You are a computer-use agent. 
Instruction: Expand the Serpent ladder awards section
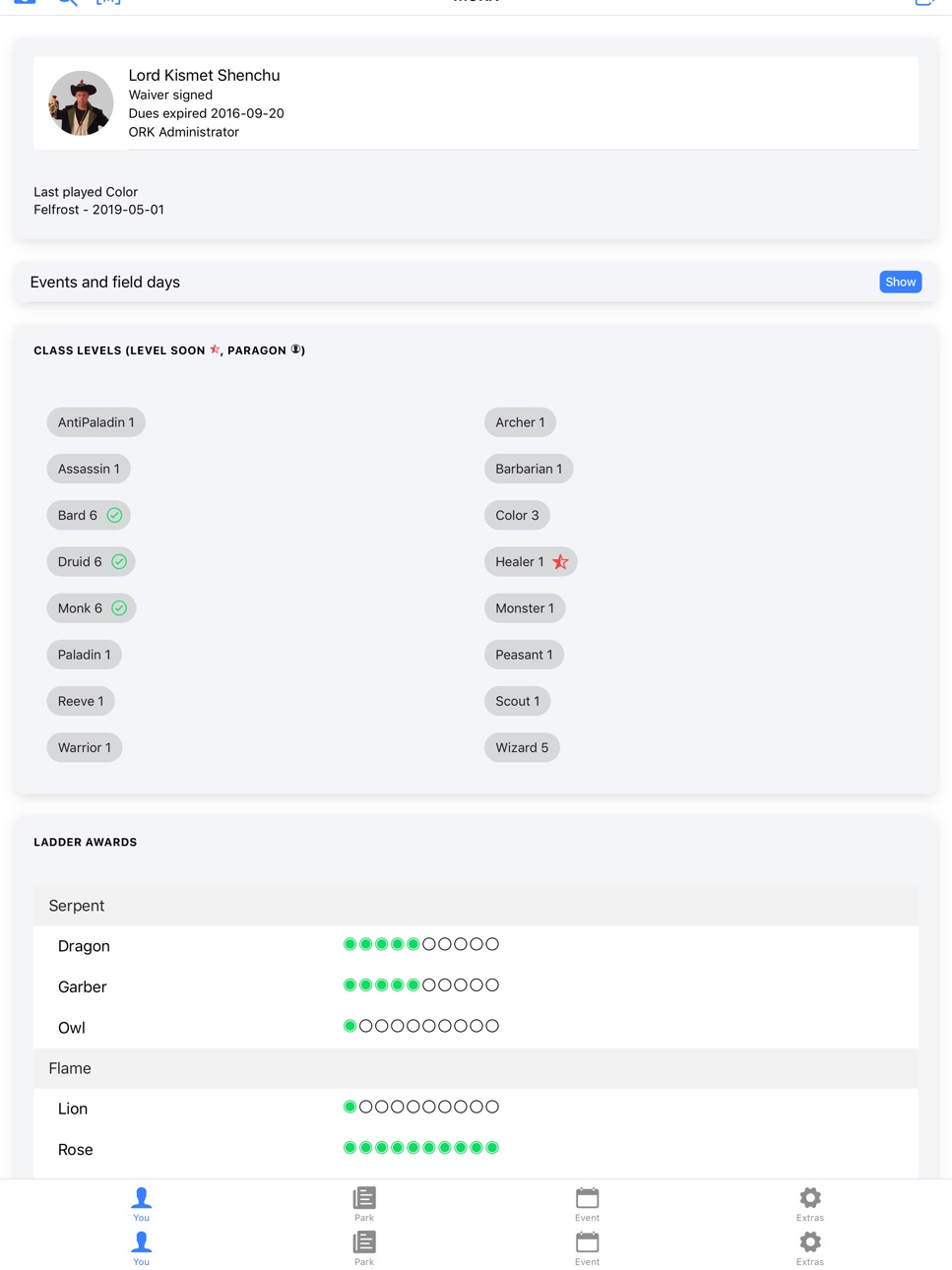[476, 906]
